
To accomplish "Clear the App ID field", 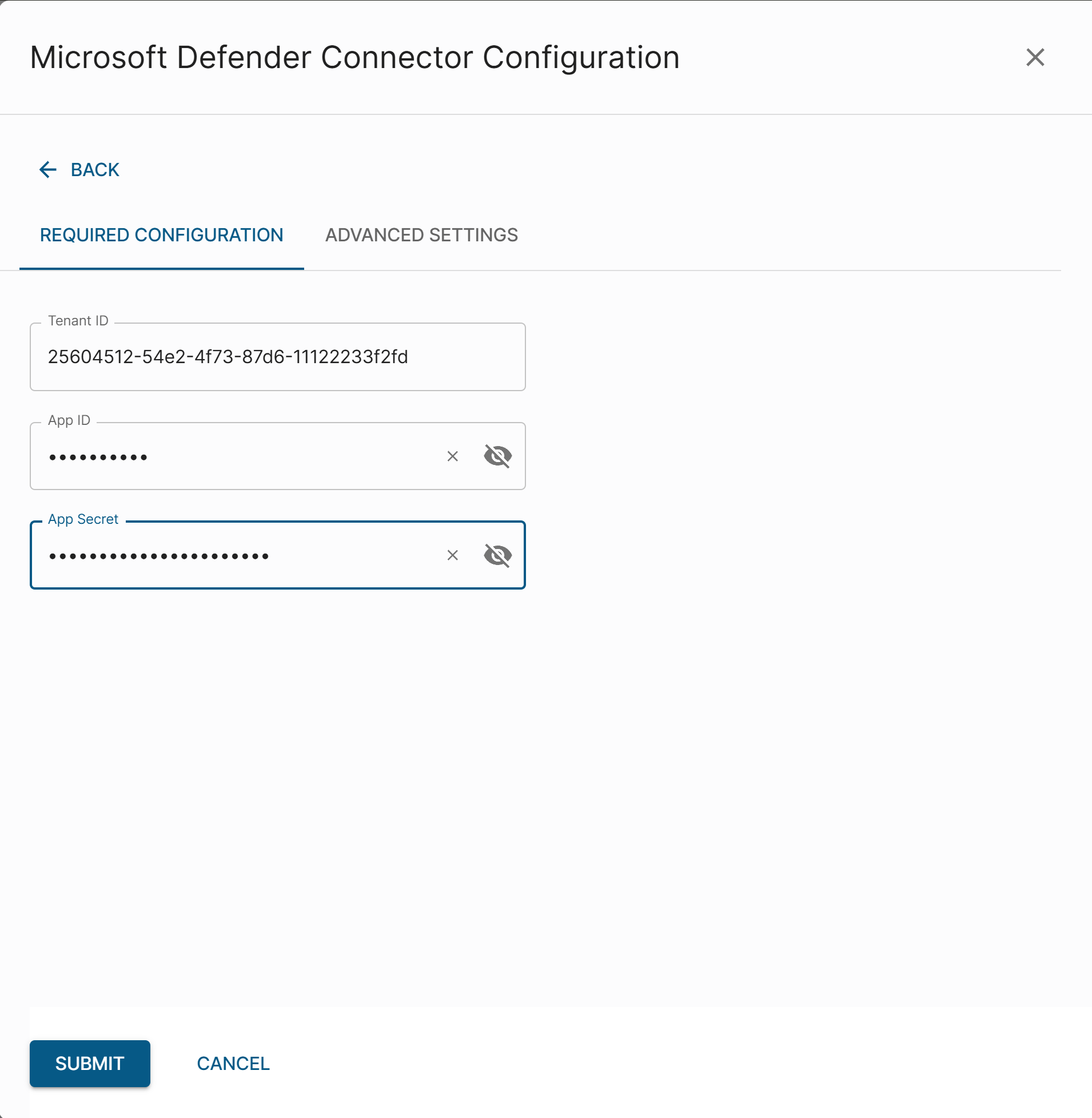I will [x=452, y=456].
